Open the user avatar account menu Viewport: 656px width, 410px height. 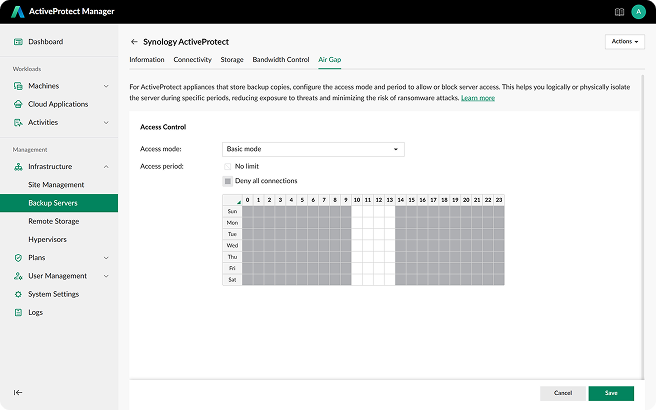tap(639, 12)
